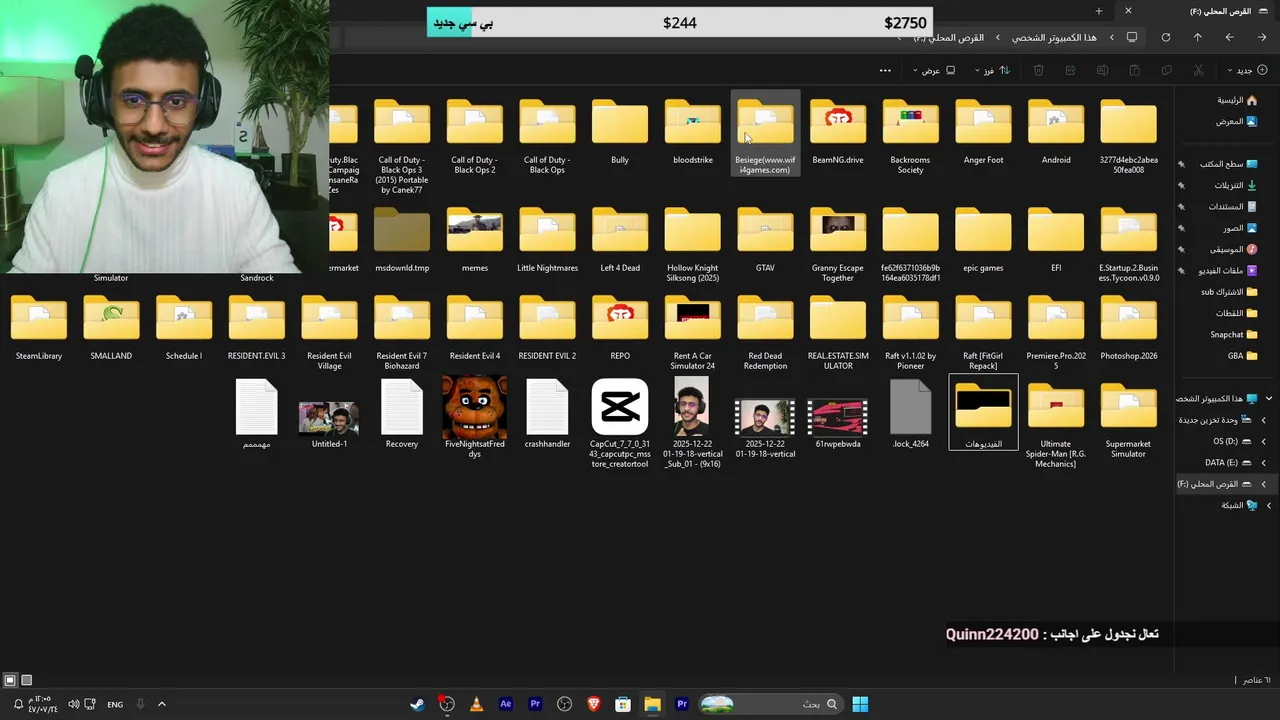1280x720 pixels.
Task: Select the Granny Escape Together folder
Action: click(x=838, y=245)
